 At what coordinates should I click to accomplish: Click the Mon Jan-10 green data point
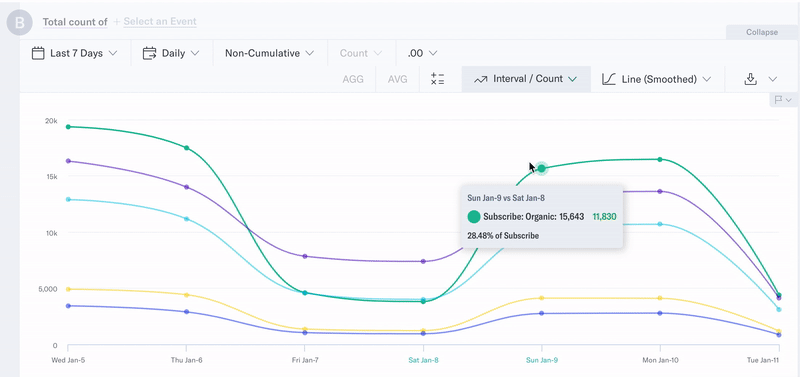click(x=660, y=160)
